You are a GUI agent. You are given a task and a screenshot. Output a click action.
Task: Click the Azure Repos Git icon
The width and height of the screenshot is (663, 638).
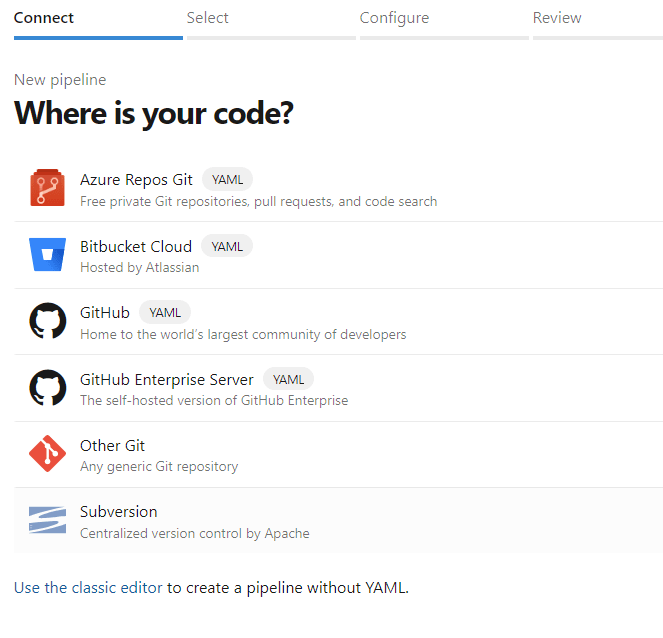coord(47,188)
